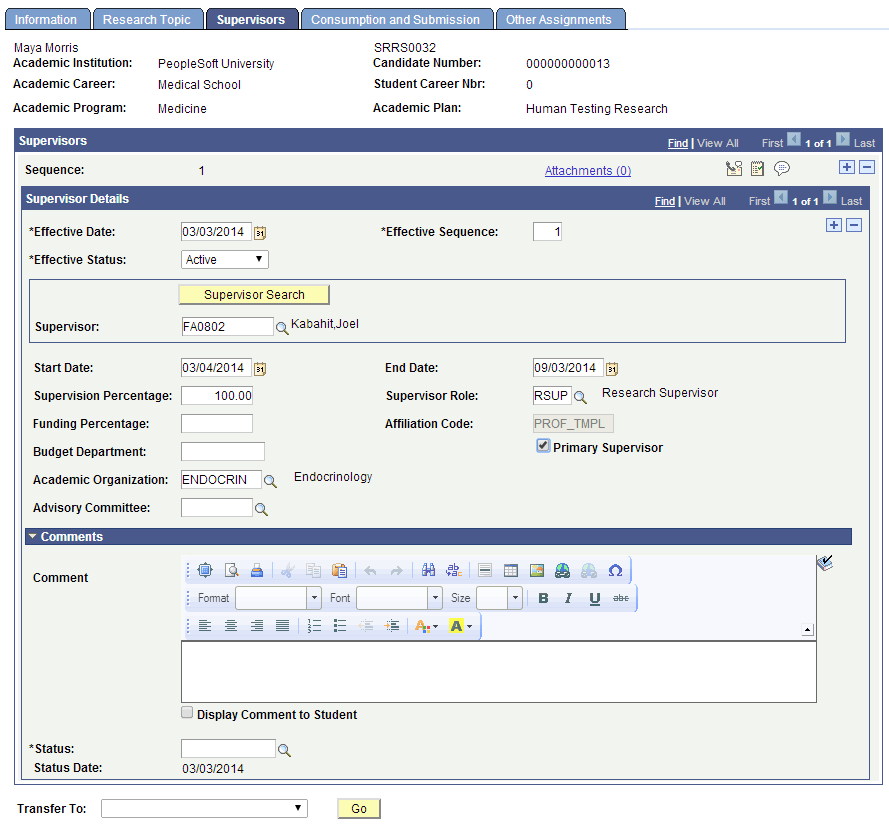Collapse the Comments section
The width and height of the screenshot is (889, 825).
point(32,537)
